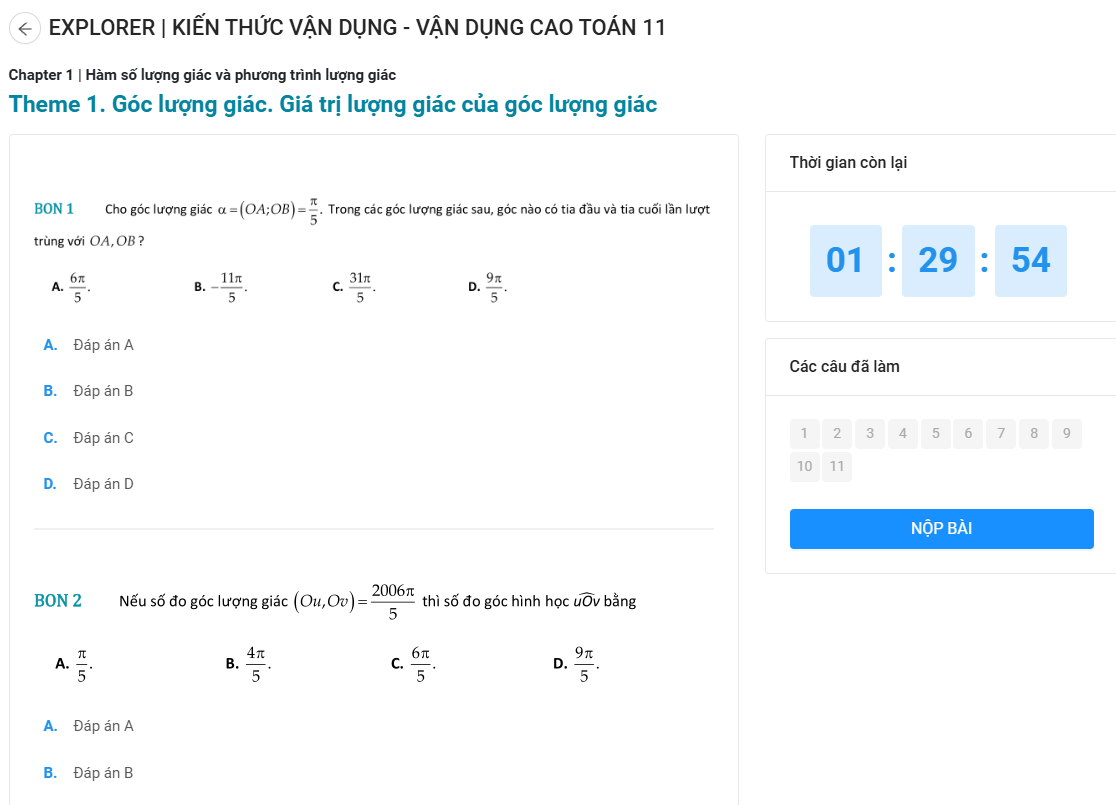Jump to question 2 in answered list
This screenshot has width=1116, height=805.
[x=837, y=433]
